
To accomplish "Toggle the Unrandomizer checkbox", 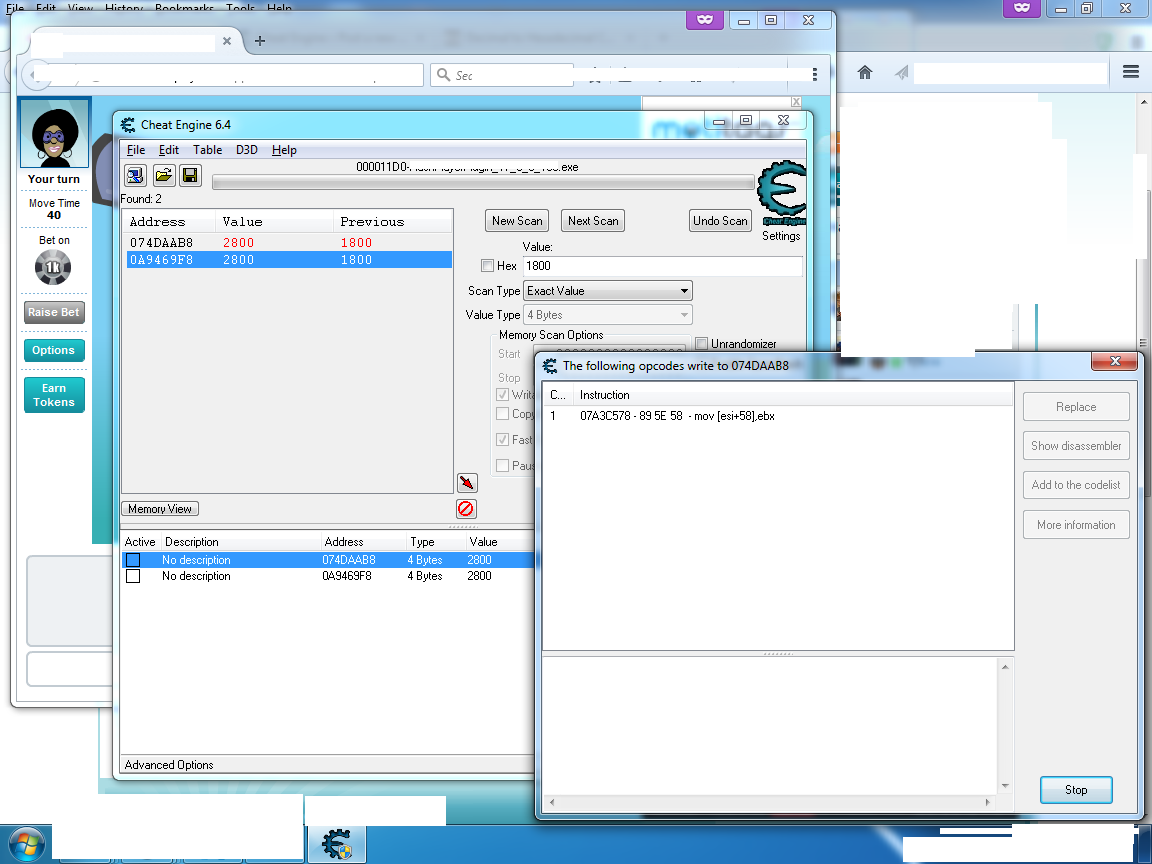I will [702, 344].
